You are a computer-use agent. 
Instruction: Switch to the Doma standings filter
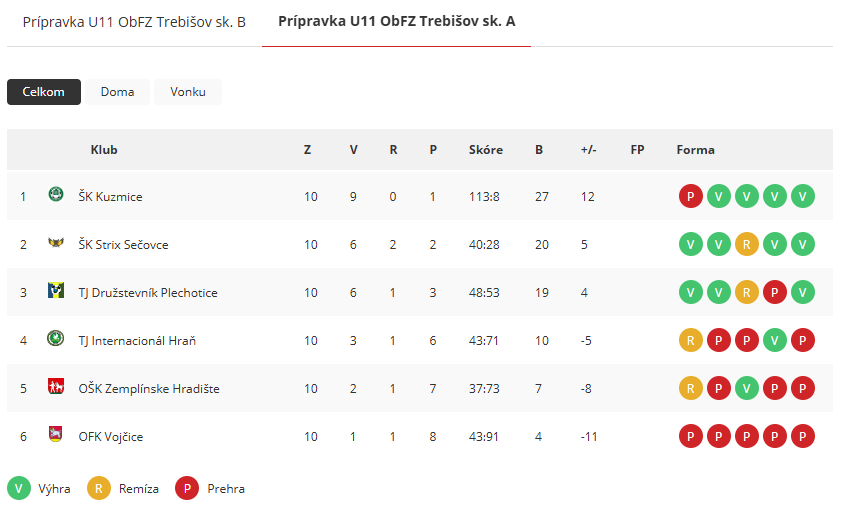(117, 92)
